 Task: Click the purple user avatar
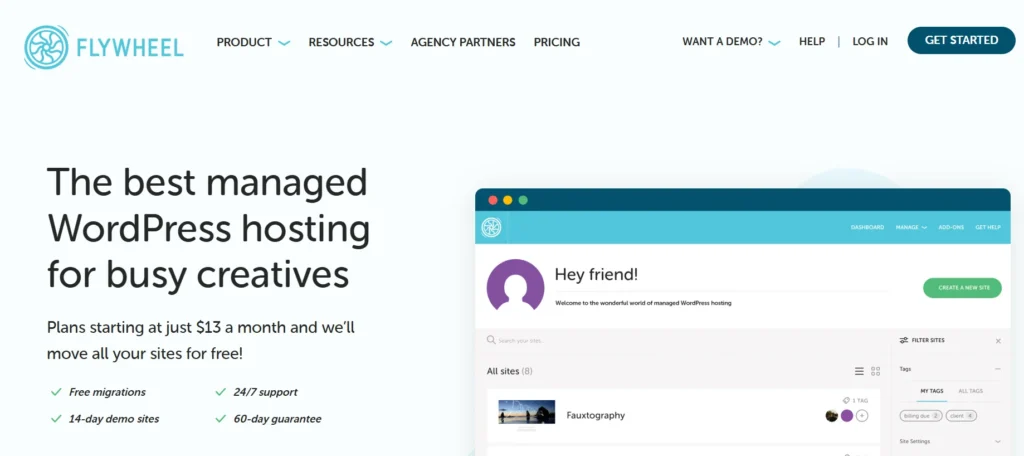[x=515, y=285]
